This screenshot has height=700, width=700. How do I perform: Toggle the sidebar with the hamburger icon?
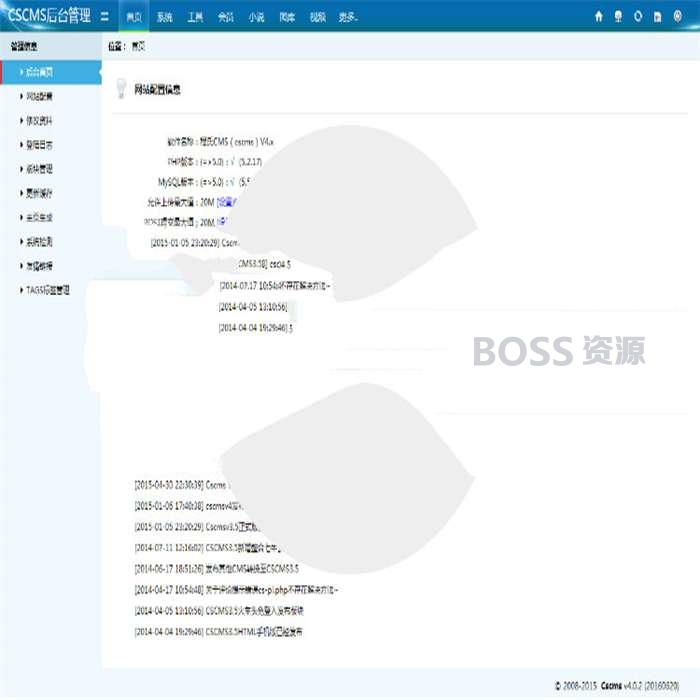(104, 17)
